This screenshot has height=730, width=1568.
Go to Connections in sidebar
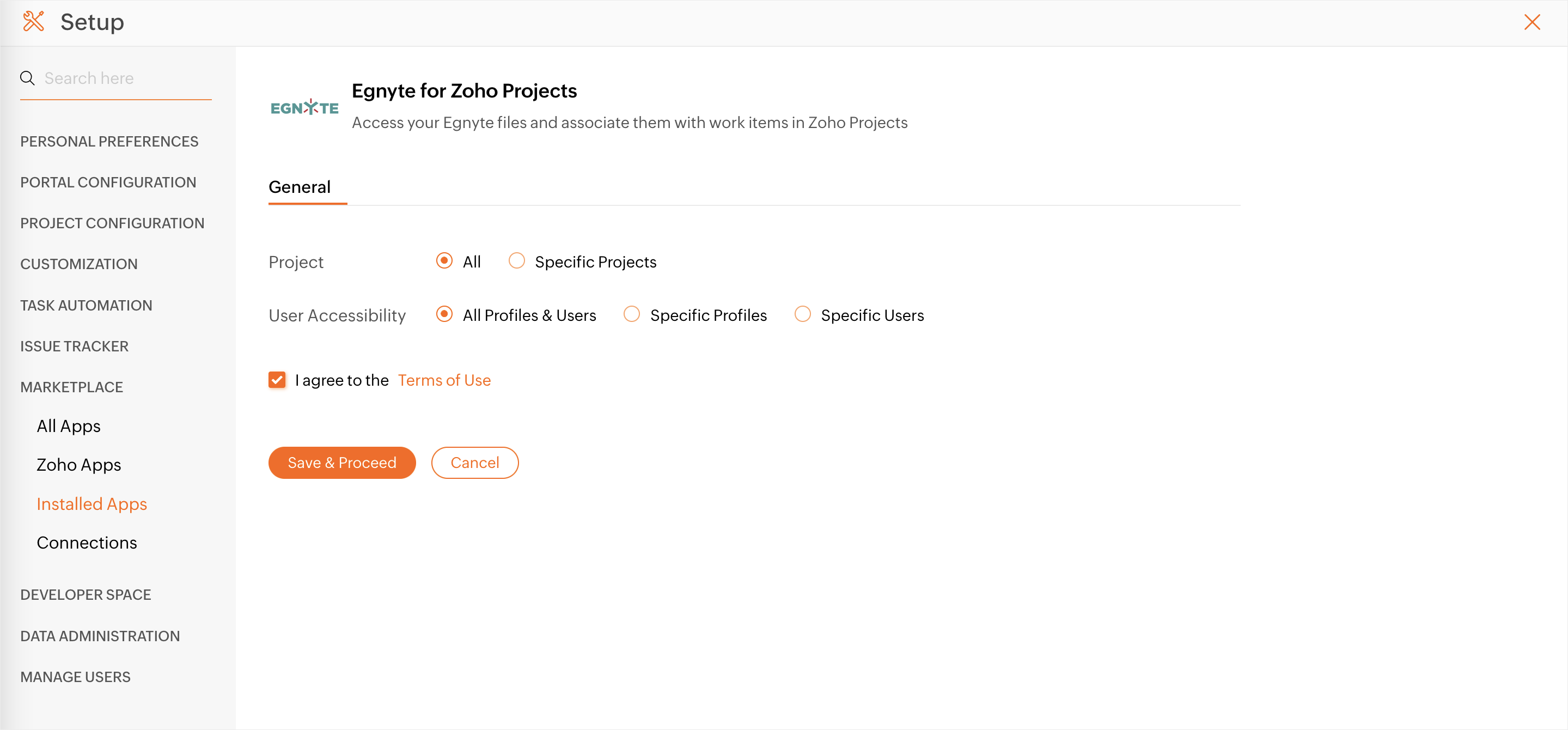tap(87, 543)
